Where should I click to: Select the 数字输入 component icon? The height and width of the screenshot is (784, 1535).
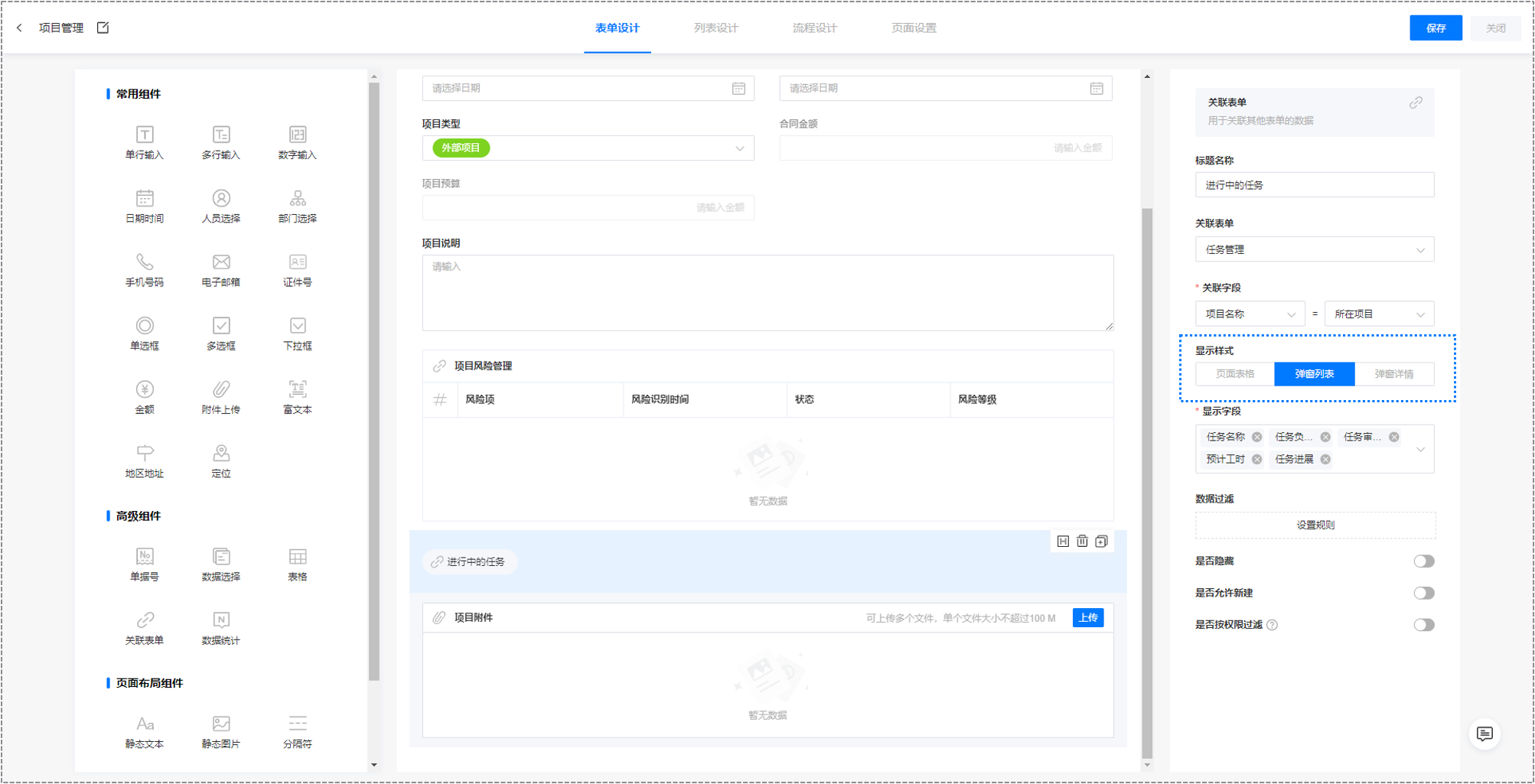(298, 135)
